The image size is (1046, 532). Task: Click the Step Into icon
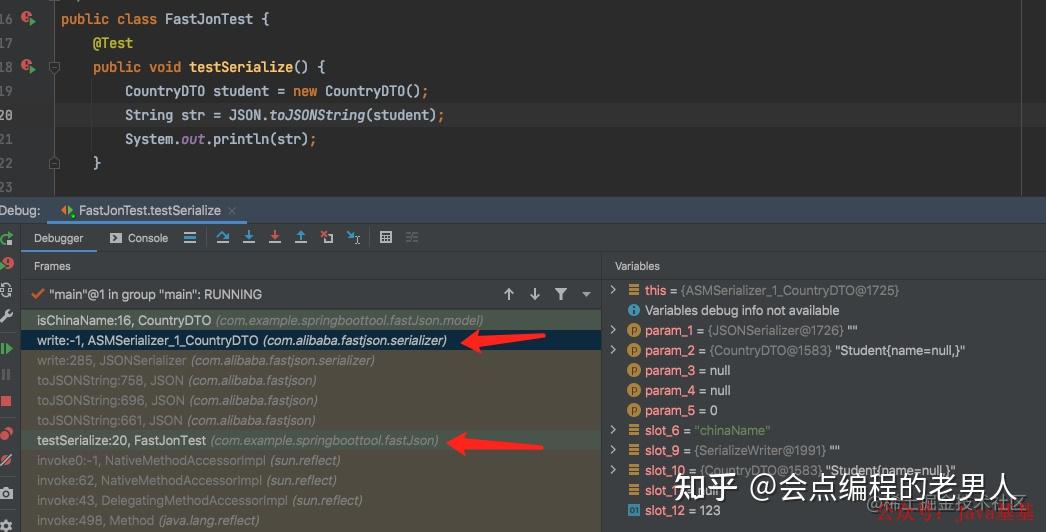249,237
